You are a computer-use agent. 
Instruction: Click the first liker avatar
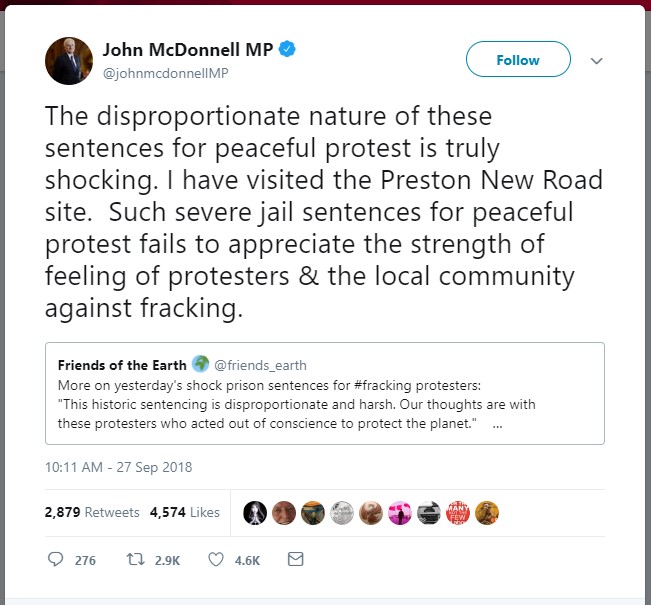[x=255, y=512]
